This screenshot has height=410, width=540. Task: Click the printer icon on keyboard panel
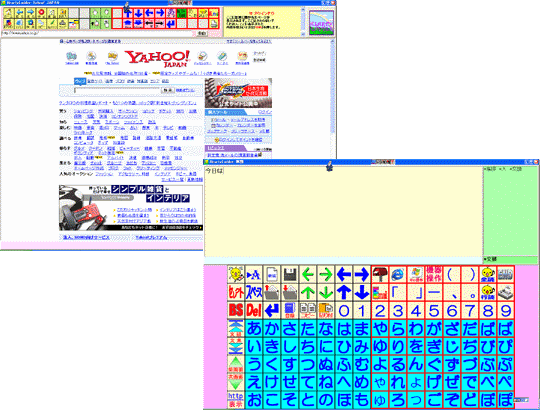(x=506, y=292)
